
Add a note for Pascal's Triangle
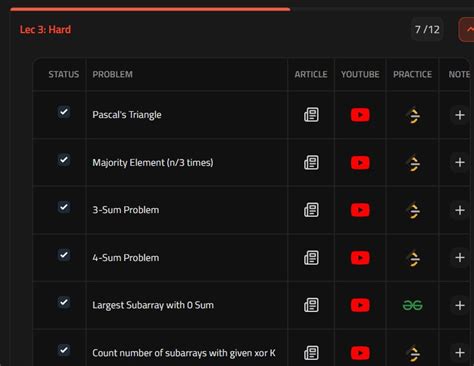(460, 115)
